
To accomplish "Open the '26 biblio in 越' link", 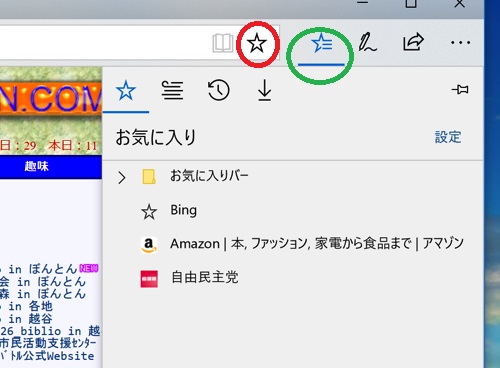I will click(50, 331).
